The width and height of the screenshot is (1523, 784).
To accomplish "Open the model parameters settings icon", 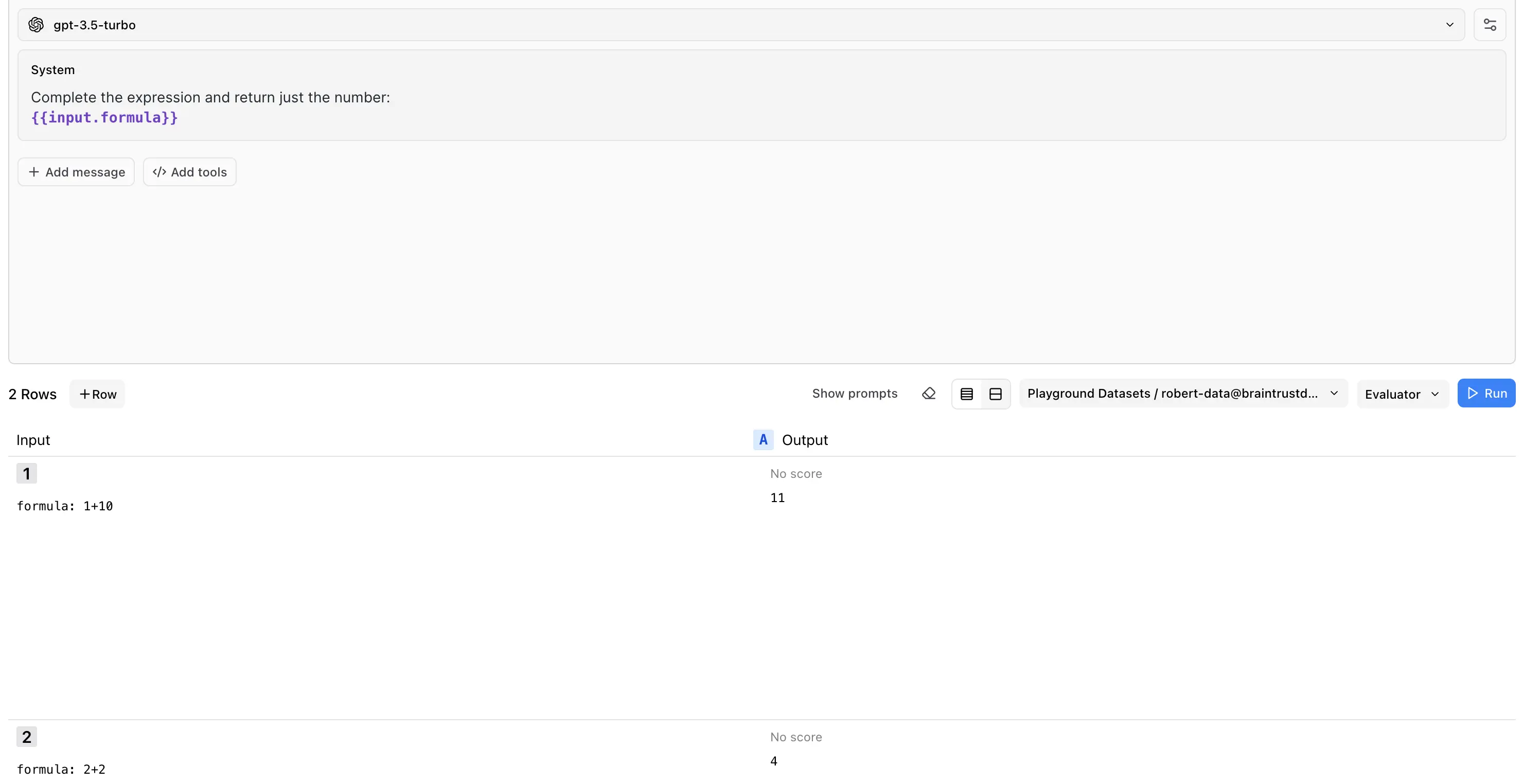I will point(1490,25).
